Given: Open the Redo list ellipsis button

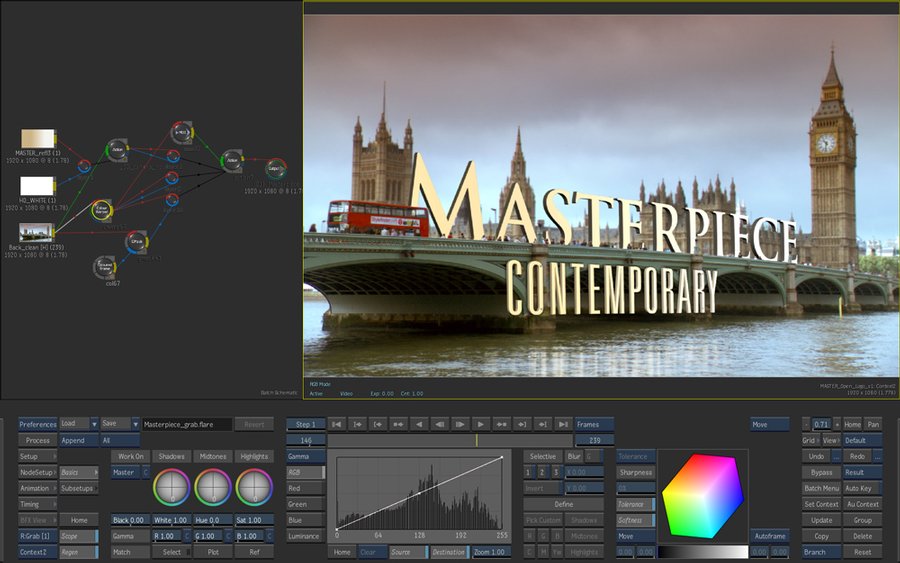Looking at the screenshot, I should (877, 456).
